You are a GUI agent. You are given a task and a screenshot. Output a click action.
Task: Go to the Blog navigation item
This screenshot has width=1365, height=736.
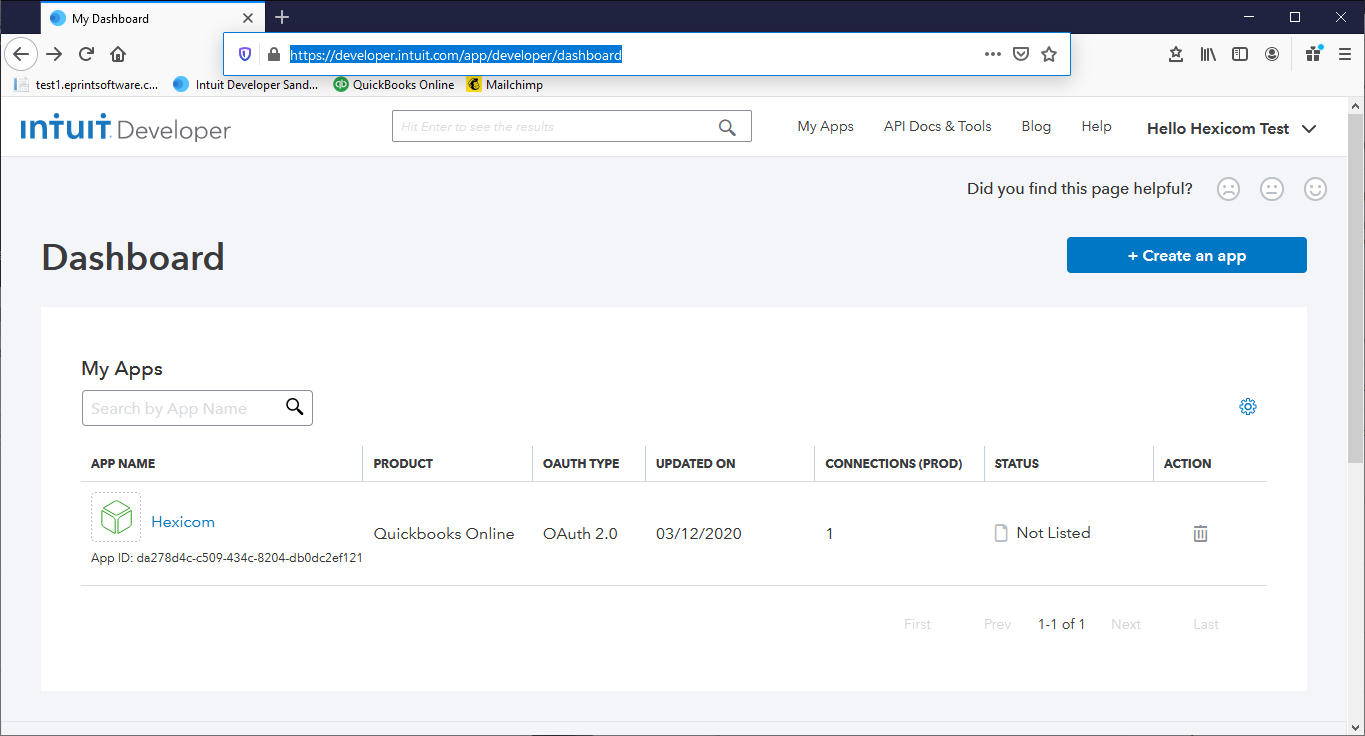coord(1036,127)
